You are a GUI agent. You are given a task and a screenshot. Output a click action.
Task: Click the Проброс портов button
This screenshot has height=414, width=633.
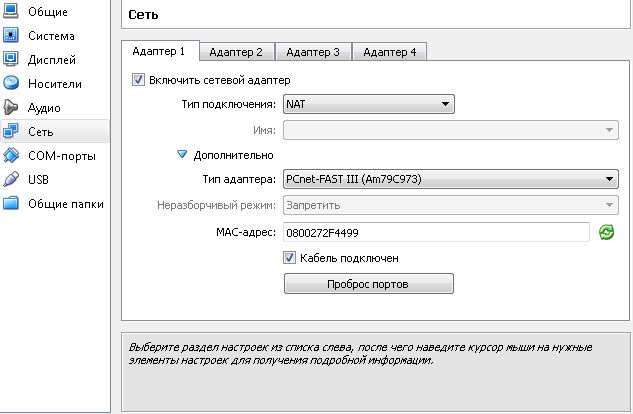368,284
